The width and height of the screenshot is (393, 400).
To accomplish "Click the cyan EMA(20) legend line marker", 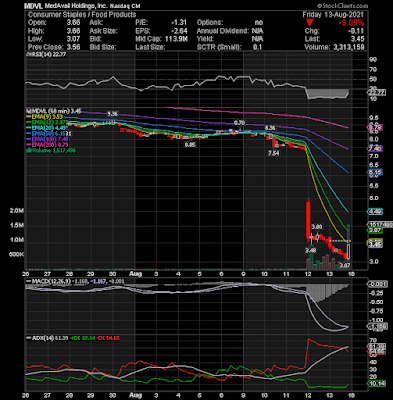I will [x=29, y=128].
